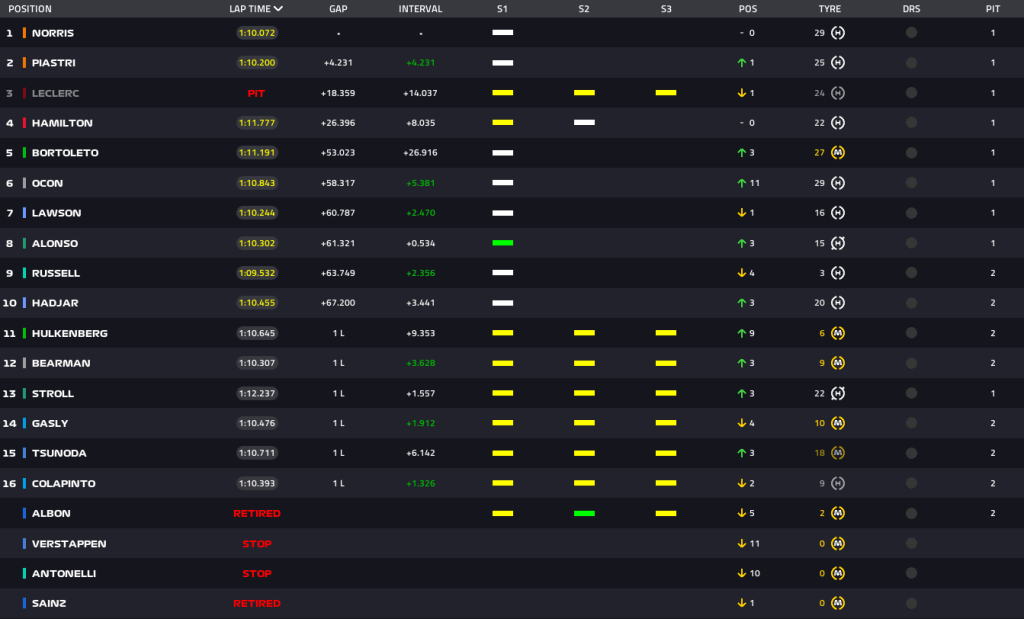Click the PIT column header

[x=993, y=9]
